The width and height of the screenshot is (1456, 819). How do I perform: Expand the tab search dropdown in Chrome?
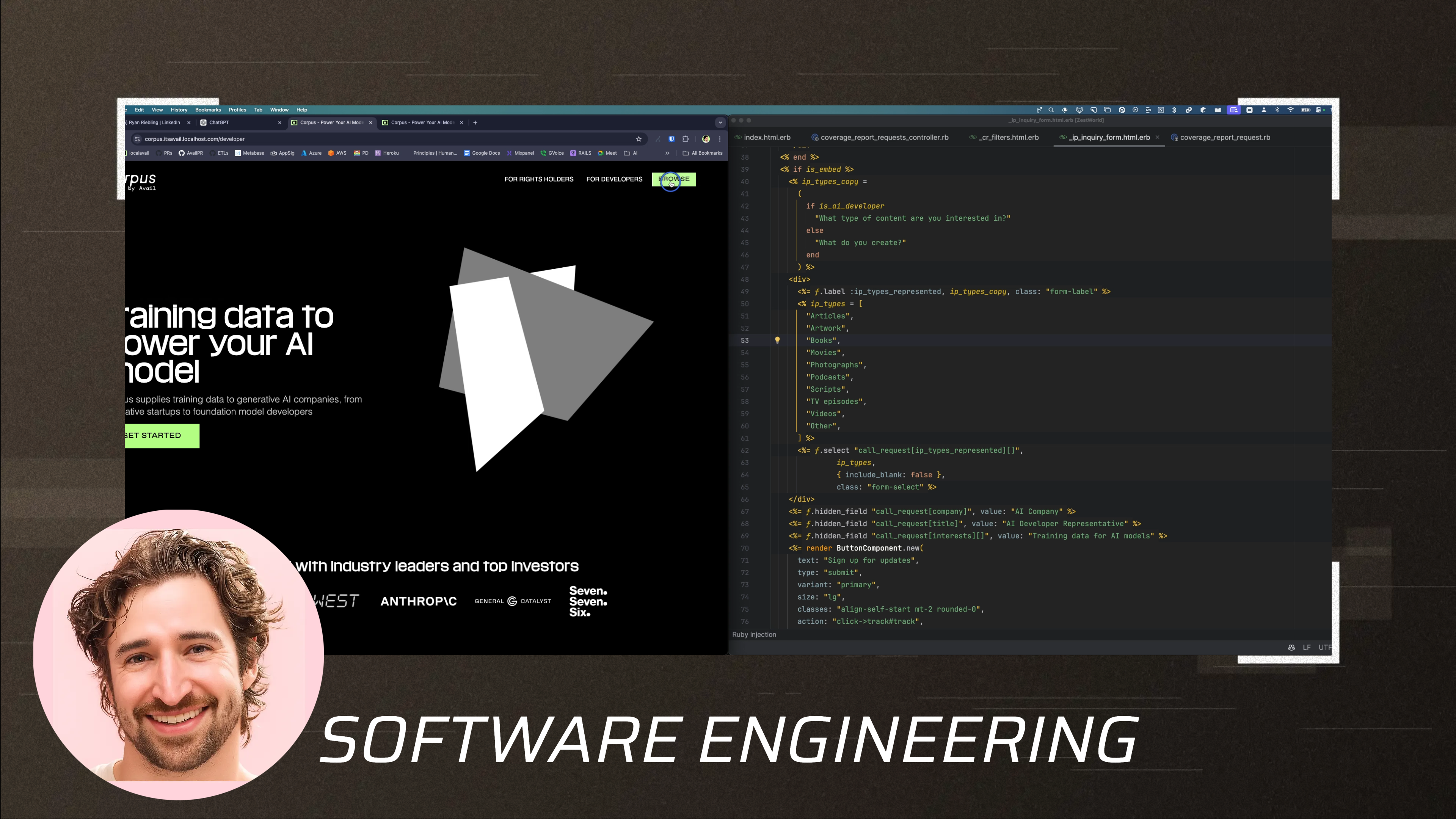click(720, 122)
